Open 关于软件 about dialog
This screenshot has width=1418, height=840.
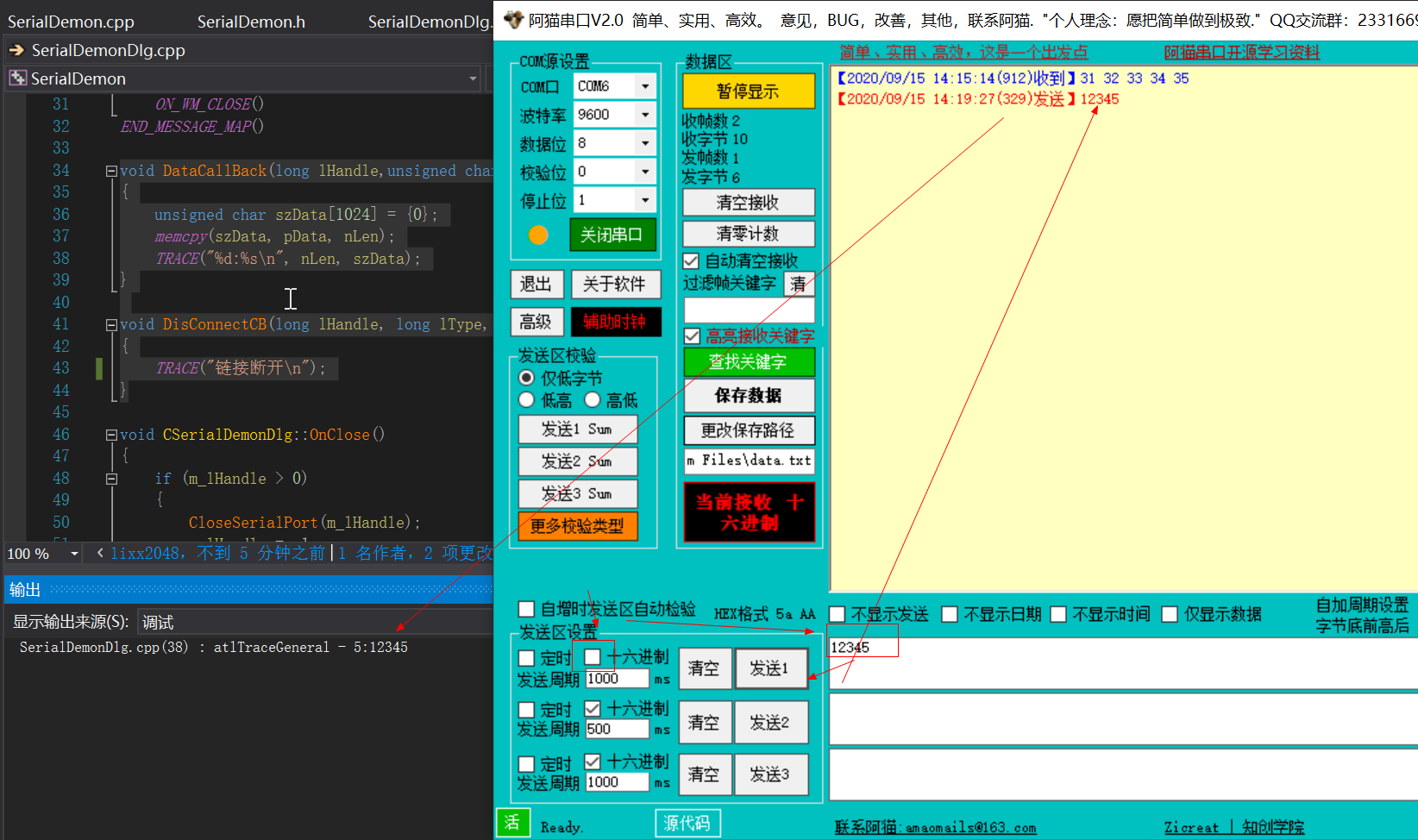point(616,284)
